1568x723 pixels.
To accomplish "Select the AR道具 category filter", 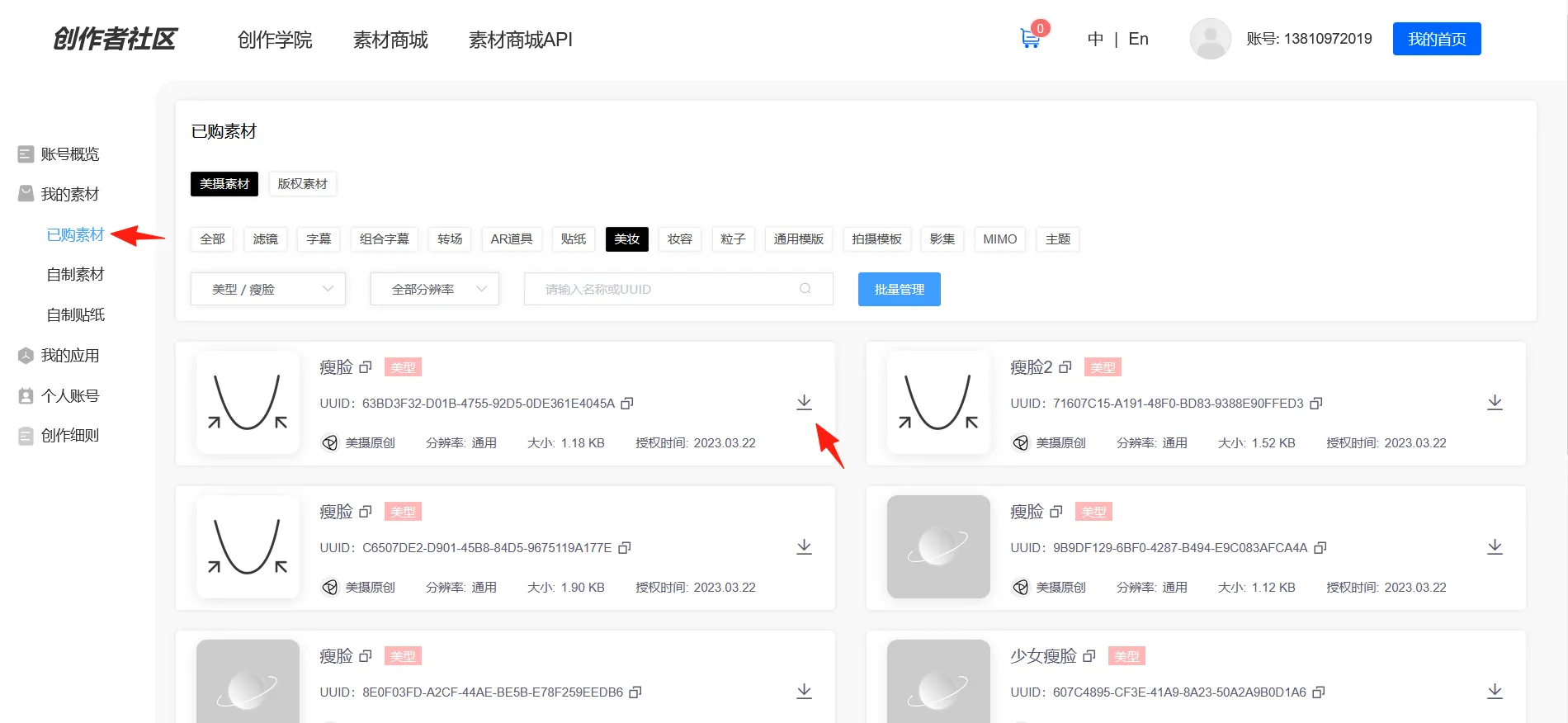I will (512, 239).
